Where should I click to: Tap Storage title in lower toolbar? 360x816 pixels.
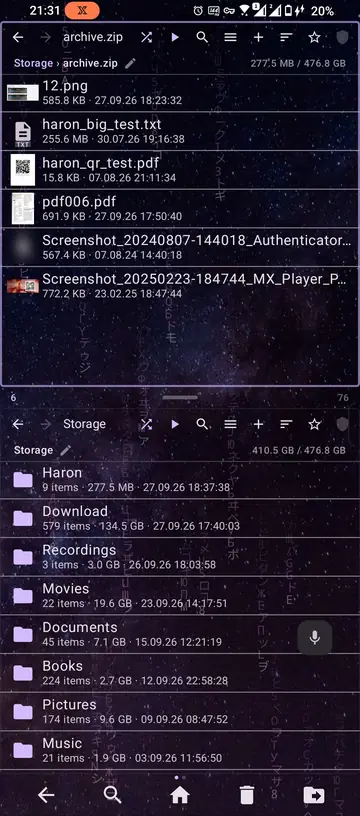pyautogui.click(x=84, y=424)
